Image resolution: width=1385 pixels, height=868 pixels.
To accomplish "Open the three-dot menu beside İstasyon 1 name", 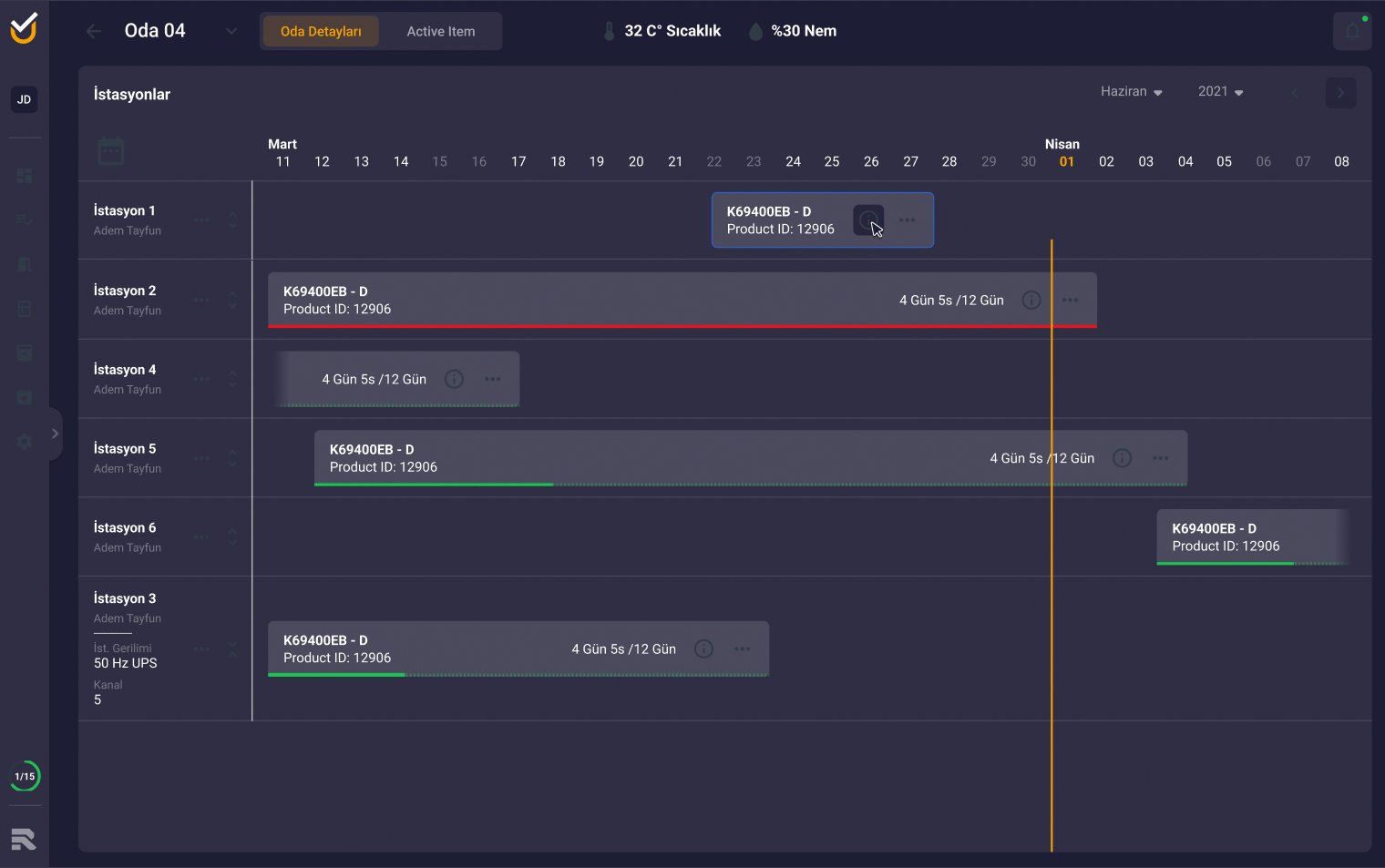I will pyautogui.click(x=201, y=220).
